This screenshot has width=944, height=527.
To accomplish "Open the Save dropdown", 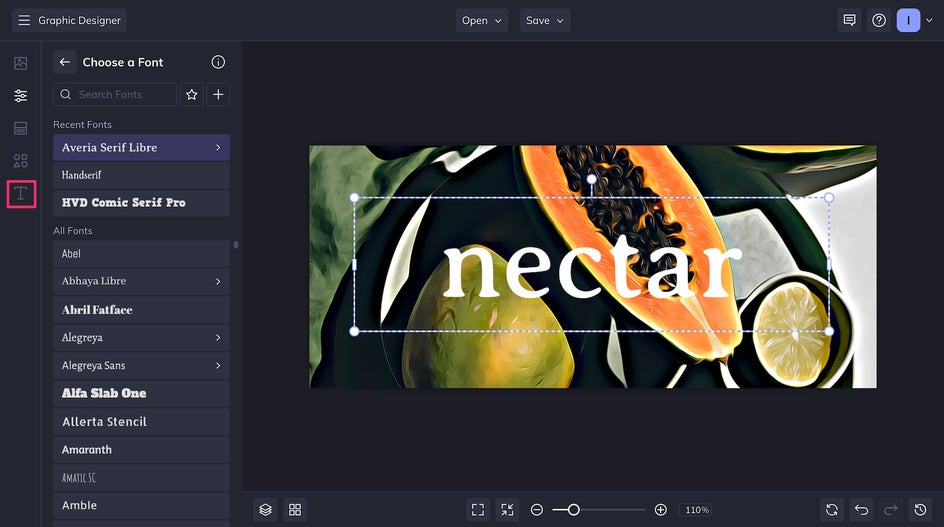I will click(x=545, y=20).
